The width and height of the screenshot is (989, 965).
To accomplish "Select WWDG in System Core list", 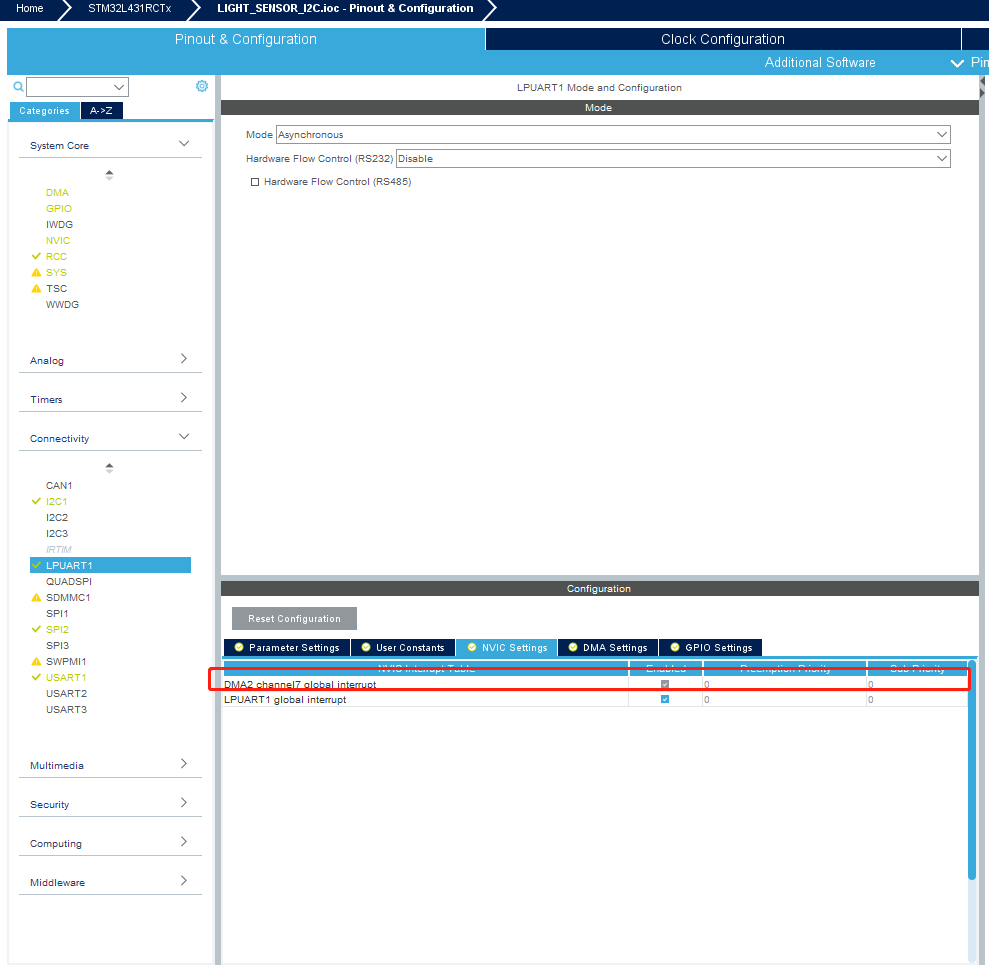I will [x=62, y=305].
